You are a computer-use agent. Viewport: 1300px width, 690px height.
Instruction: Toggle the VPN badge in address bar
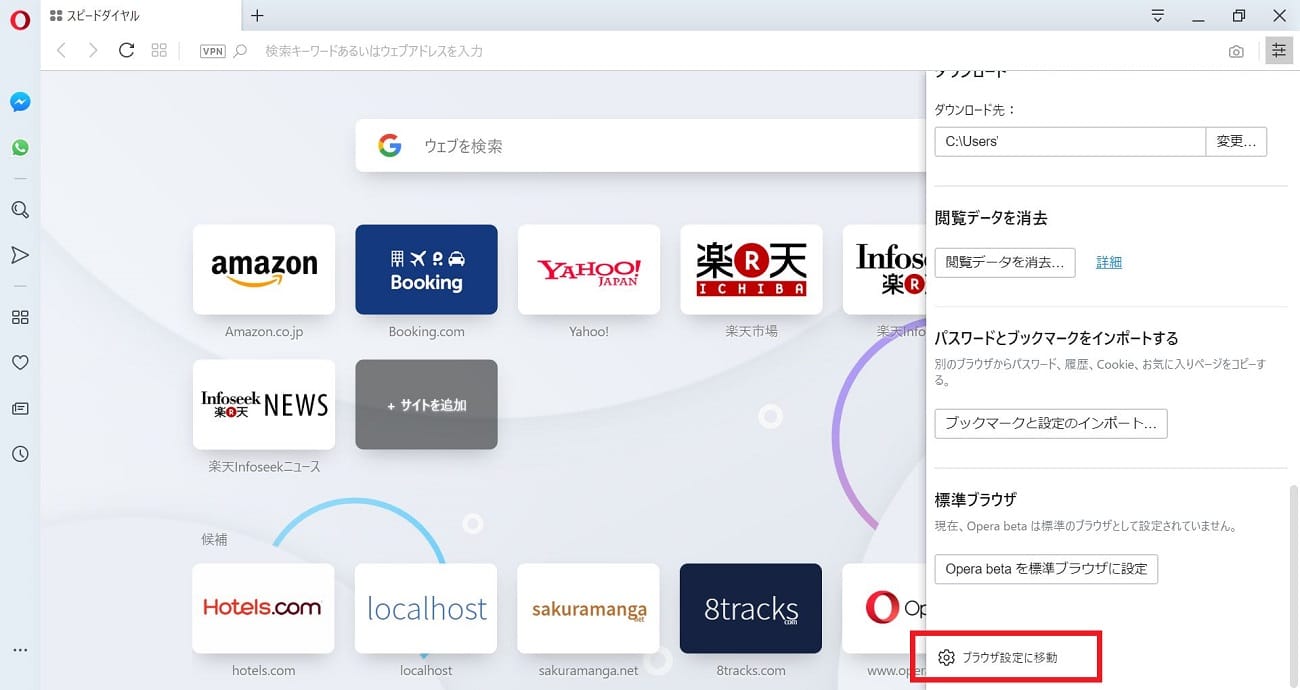click(x=212, y=51)
